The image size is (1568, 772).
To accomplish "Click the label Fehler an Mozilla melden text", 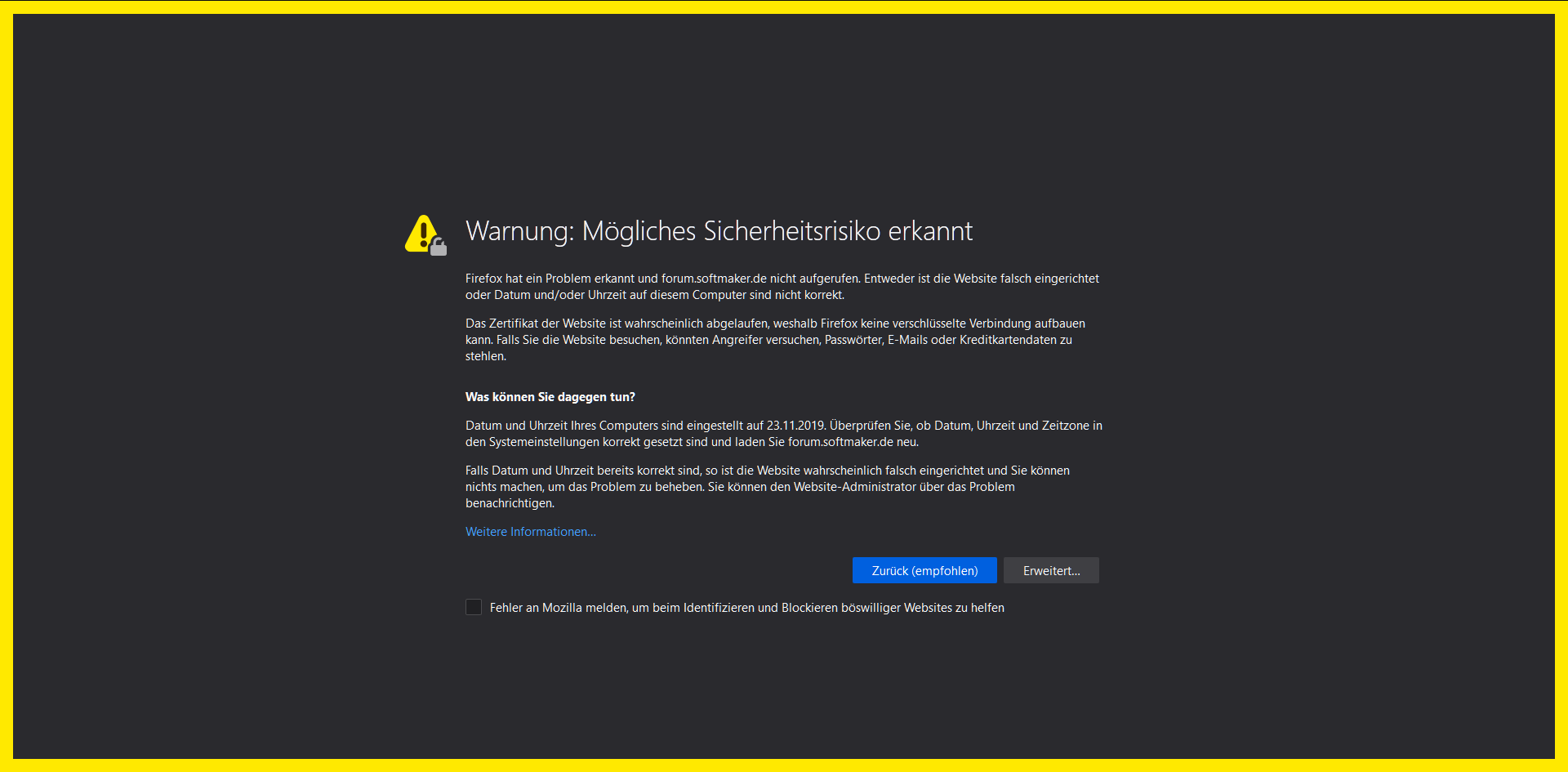I will (x=747, y=608).
